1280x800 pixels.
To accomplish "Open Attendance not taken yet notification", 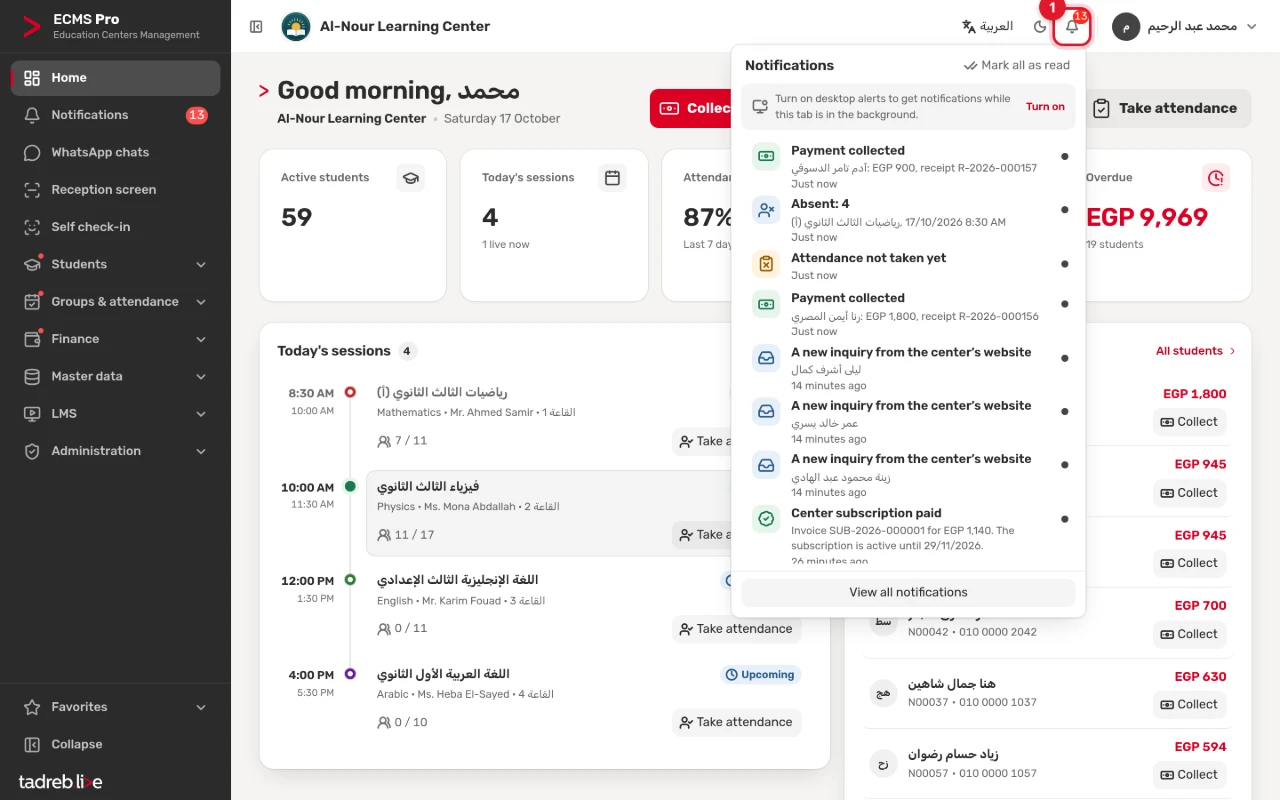I will point(908,266).
